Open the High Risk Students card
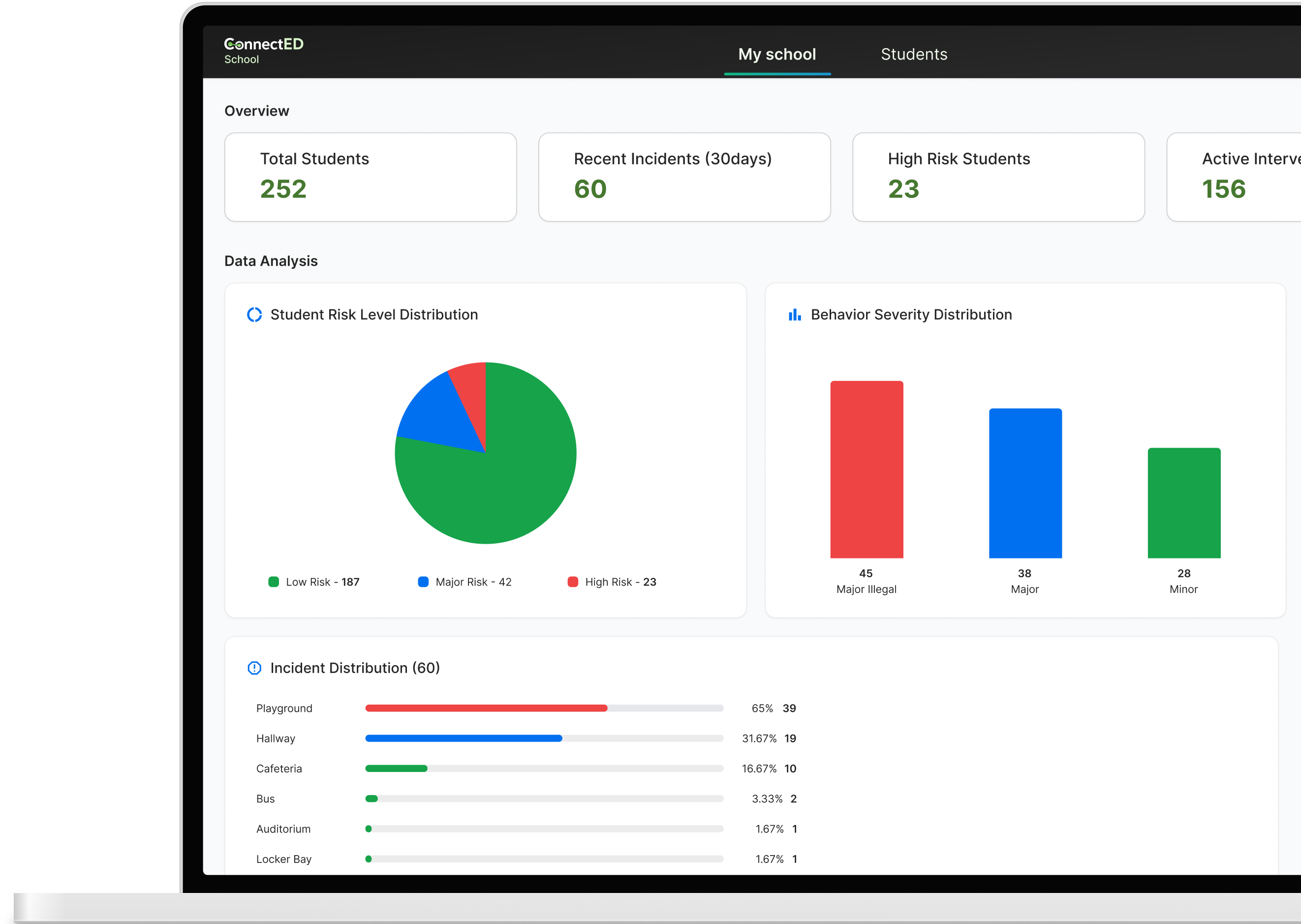Screen dimensions: 1301x924 pyautogui.click(x=998, y=177)
